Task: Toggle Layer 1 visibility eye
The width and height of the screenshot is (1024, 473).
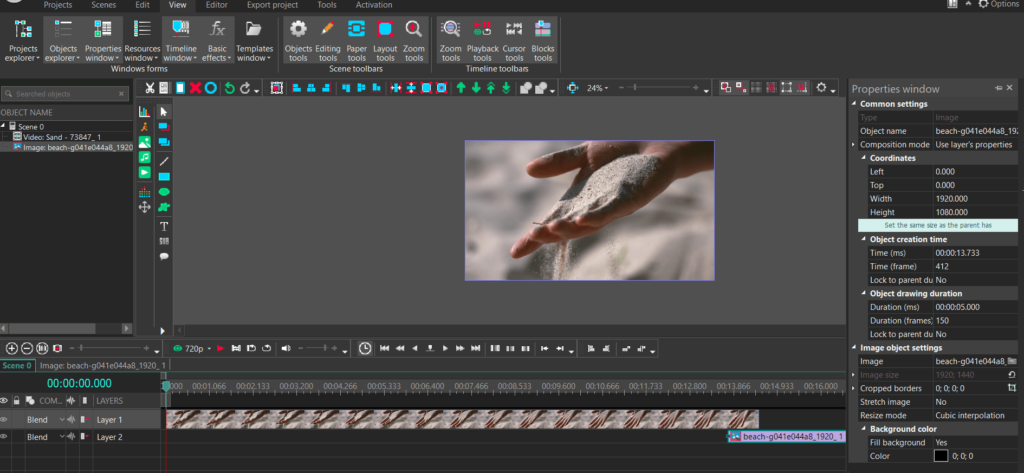Action: (4, 419)
